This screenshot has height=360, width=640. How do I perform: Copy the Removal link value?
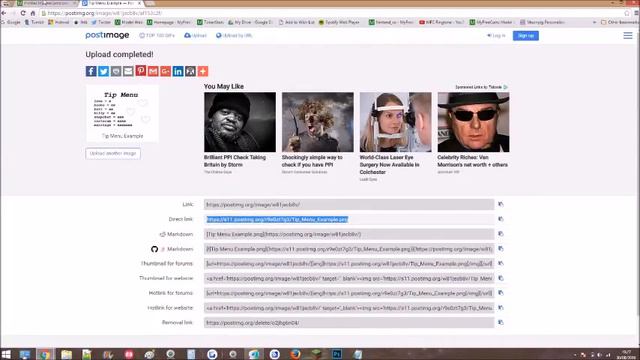501,322
